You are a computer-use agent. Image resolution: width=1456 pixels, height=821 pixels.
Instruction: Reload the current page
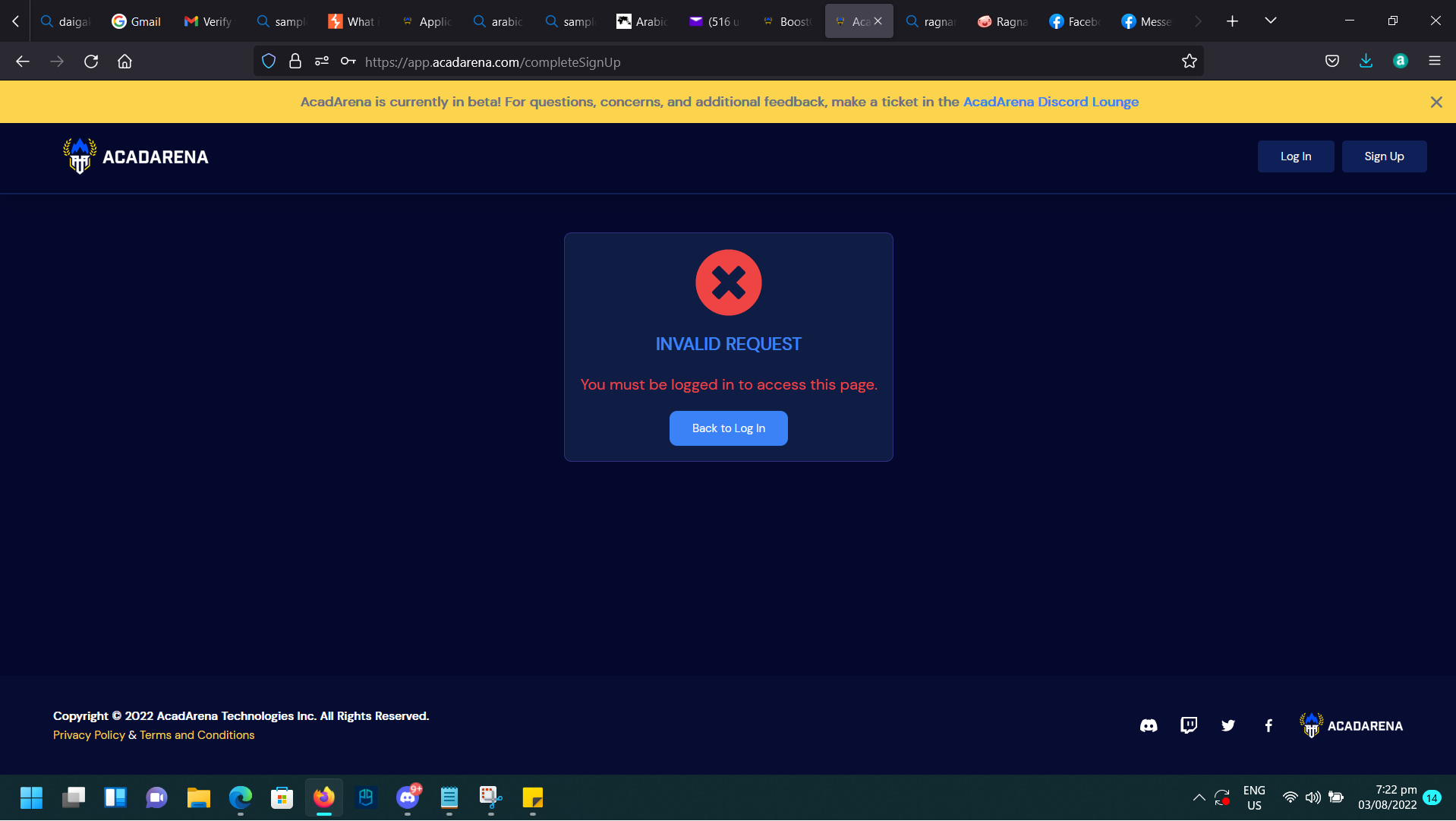[x=91, y=62]
